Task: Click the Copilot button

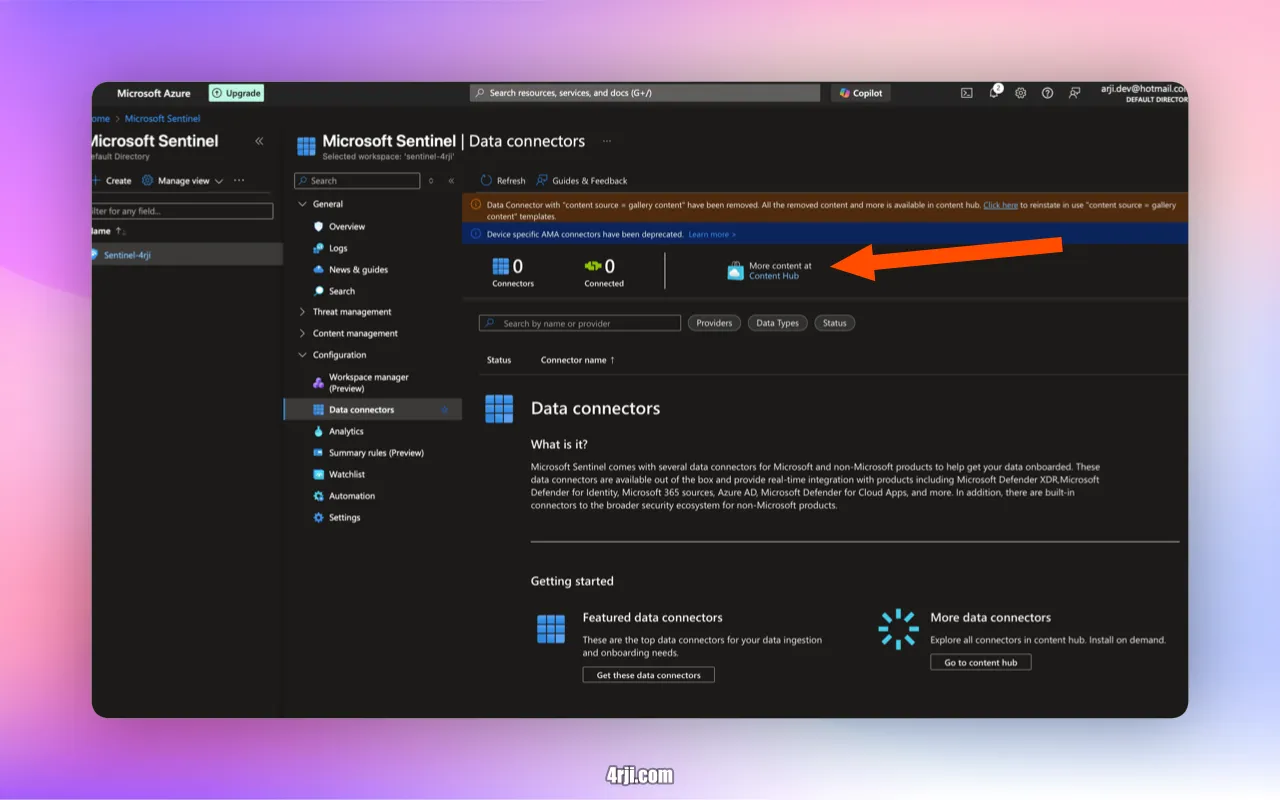Action: (x=861, y=93)
